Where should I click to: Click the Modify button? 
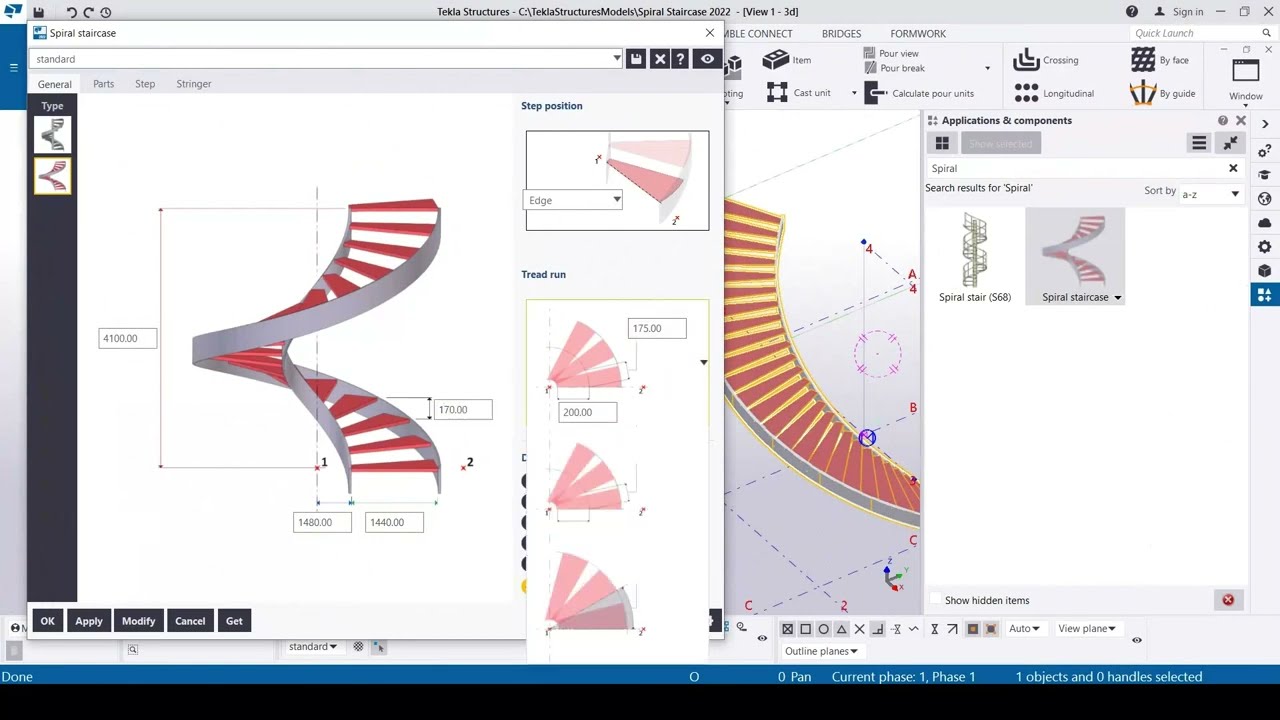coord(139,621)
